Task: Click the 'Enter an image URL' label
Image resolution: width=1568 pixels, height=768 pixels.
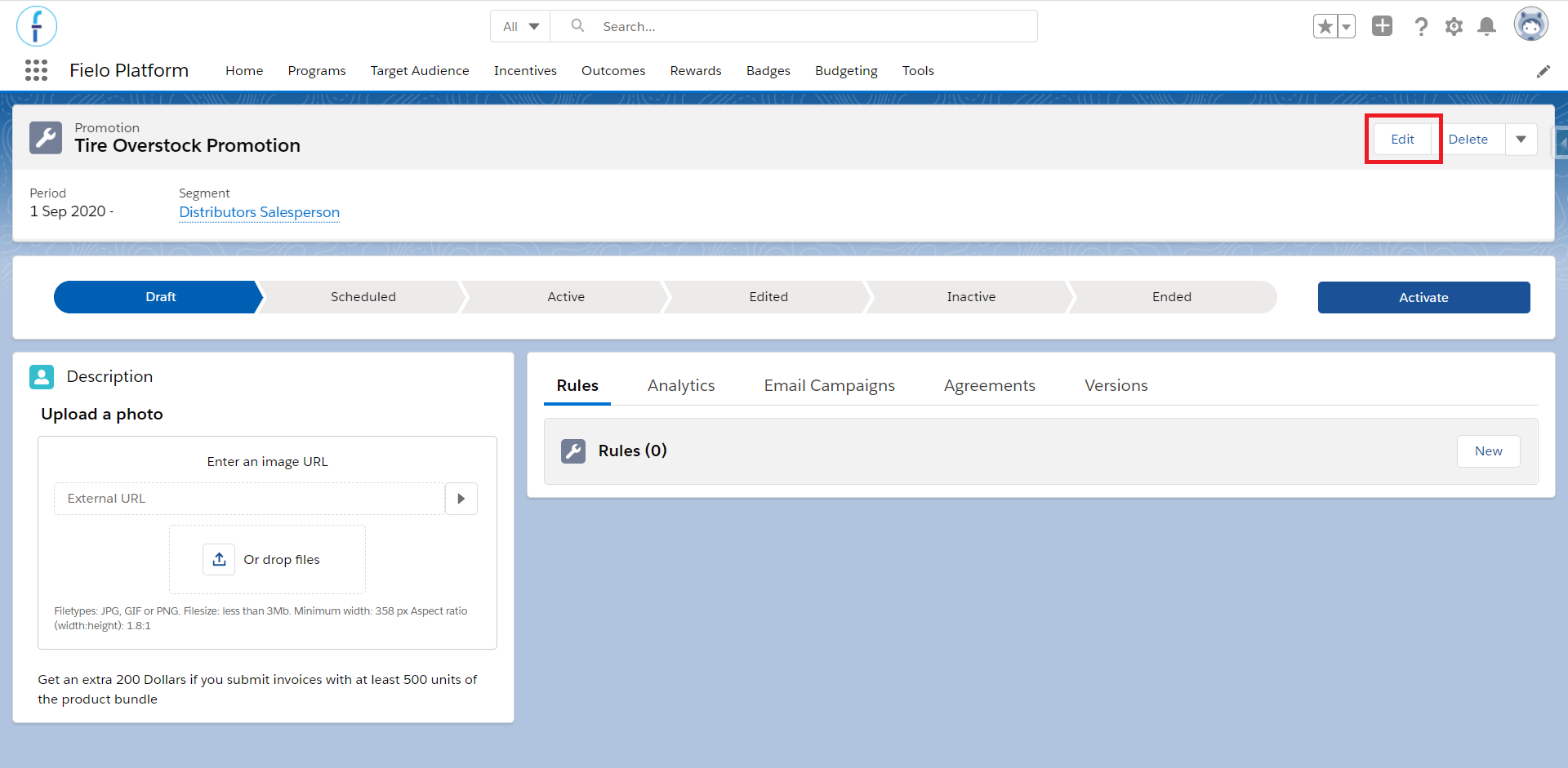Action: coord(267,462)
